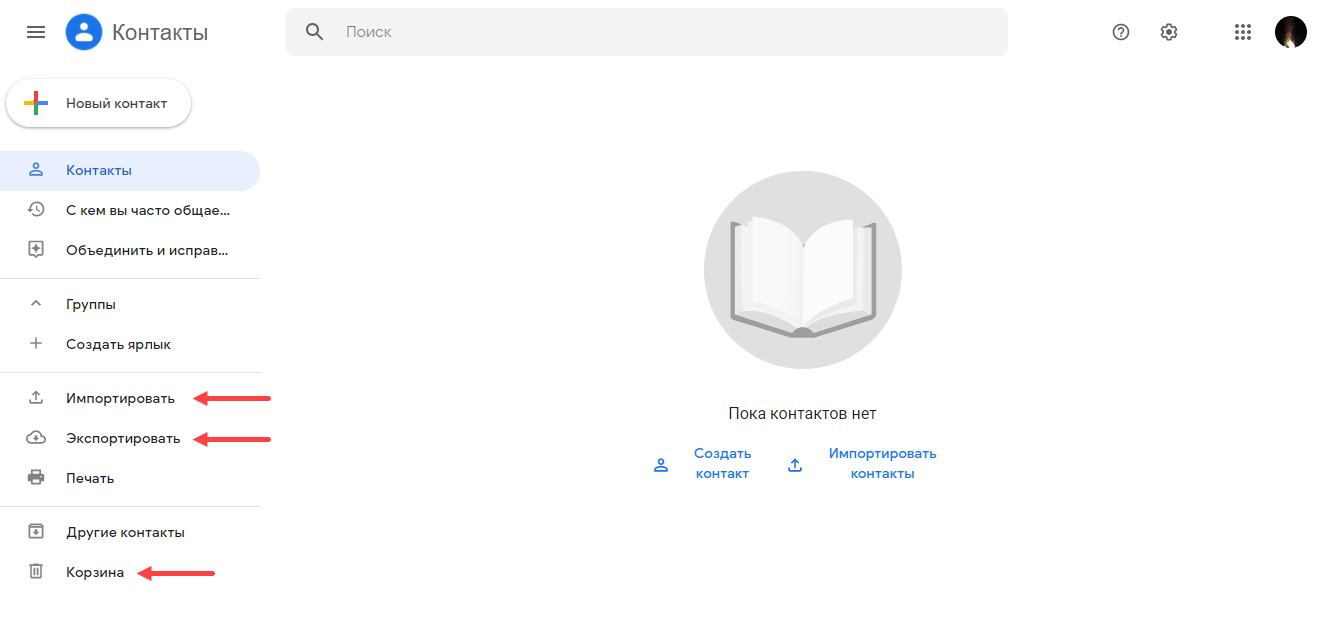The height and width of the screenshot is (627, 1325).
Task: Click the Группы label
Action: pyautogui.click(x=91, y=304)
